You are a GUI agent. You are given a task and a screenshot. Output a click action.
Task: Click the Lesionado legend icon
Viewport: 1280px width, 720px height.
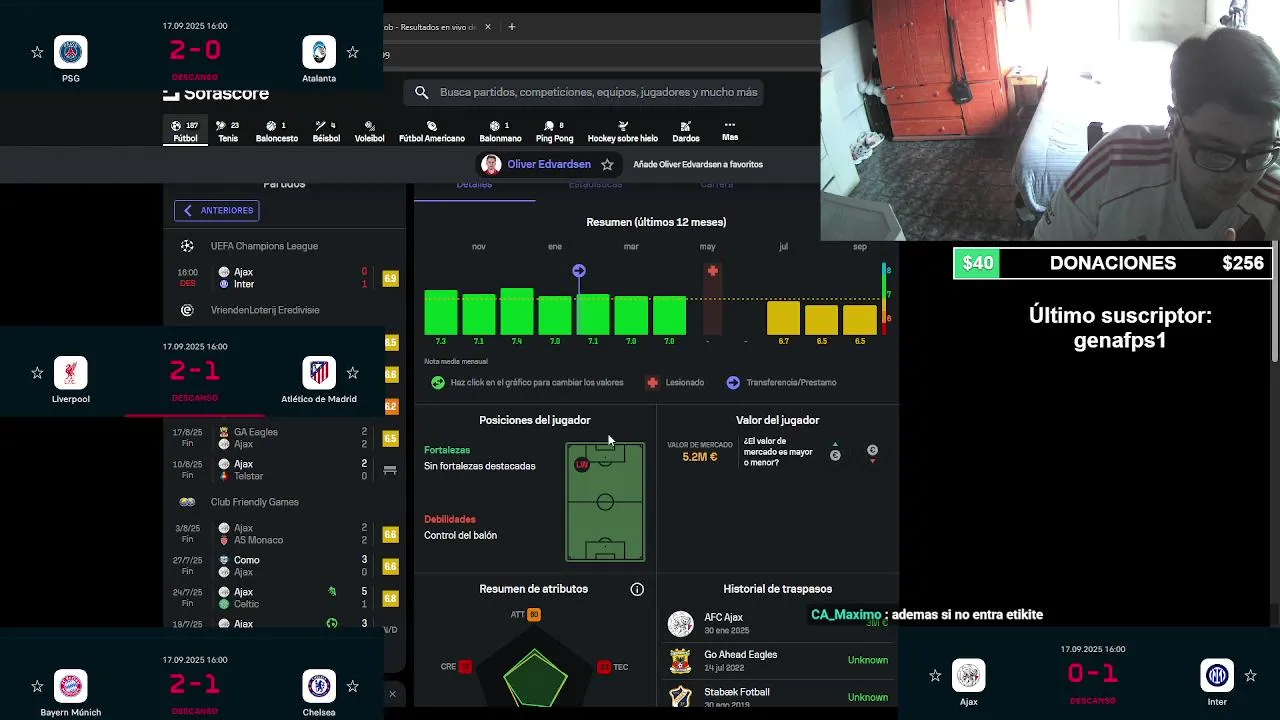pos(652,382)
